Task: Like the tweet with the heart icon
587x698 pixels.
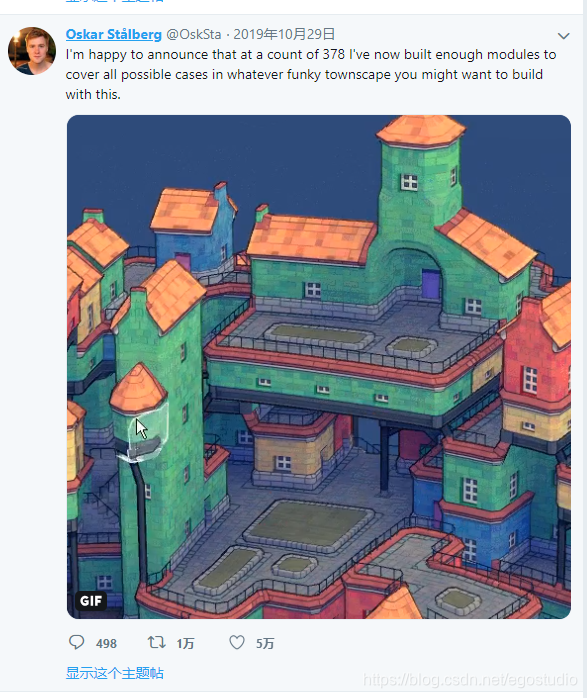Action: [237, 642]
